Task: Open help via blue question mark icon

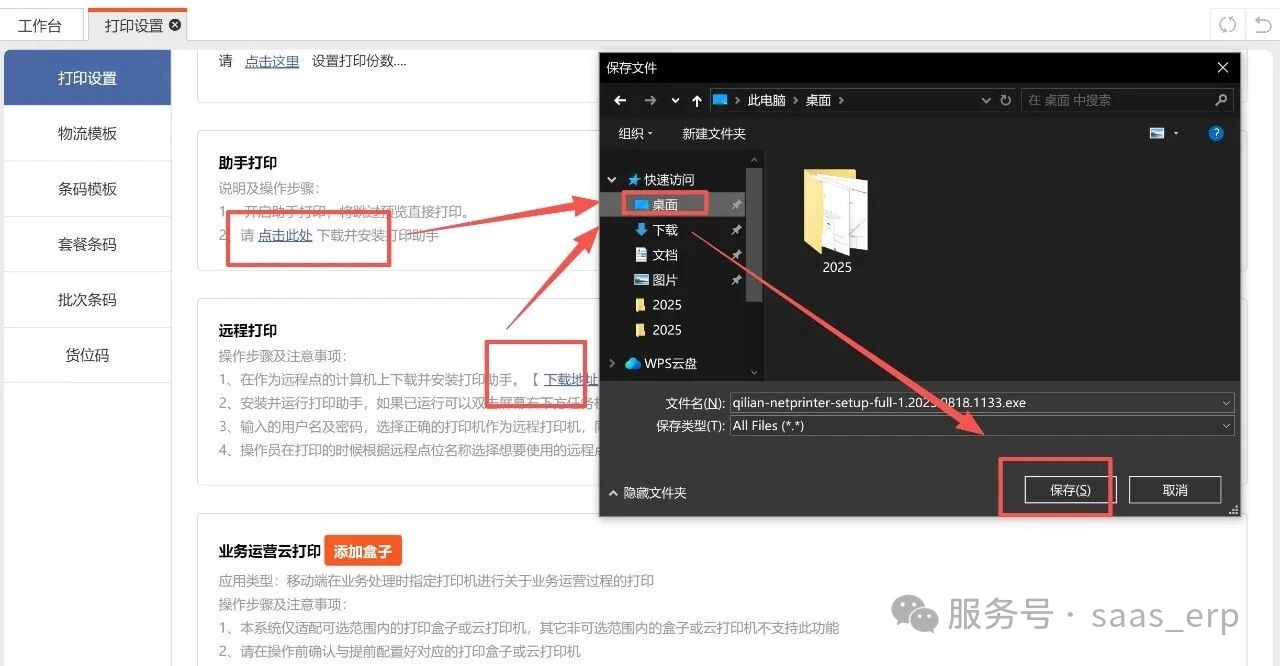Action: tap(1216, 133)
